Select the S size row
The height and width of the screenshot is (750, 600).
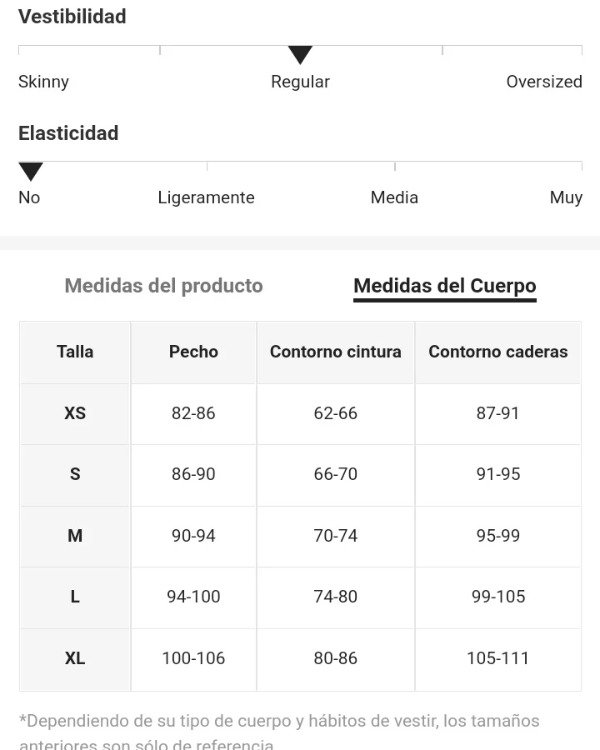coord(75,474)
